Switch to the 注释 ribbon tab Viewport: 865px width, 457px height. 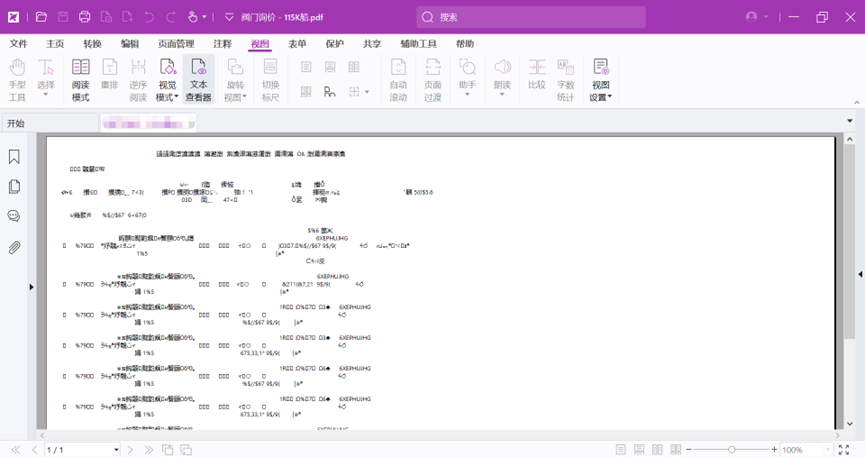(222, 44)
